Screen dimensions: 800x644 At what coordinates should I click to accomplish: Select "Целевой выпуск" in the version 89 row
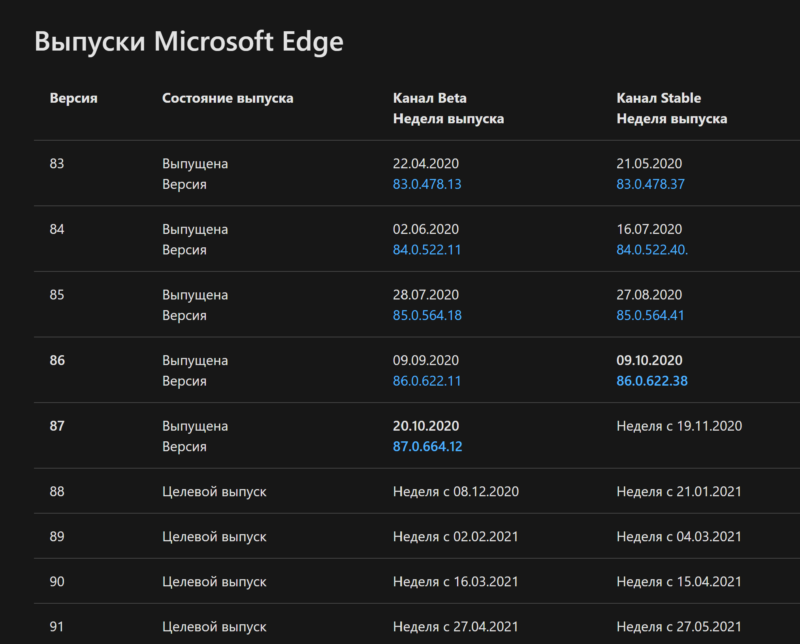coord(214,537)
